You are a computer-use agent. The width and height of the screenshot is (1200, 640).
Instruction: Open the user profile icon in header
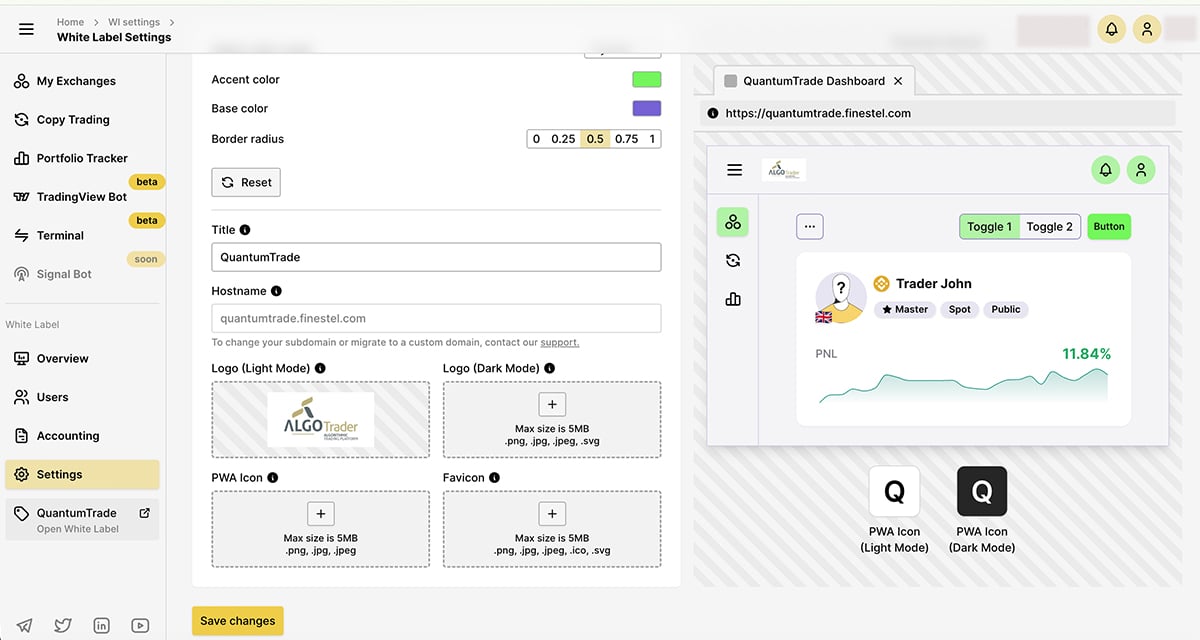click(1147, 29)
